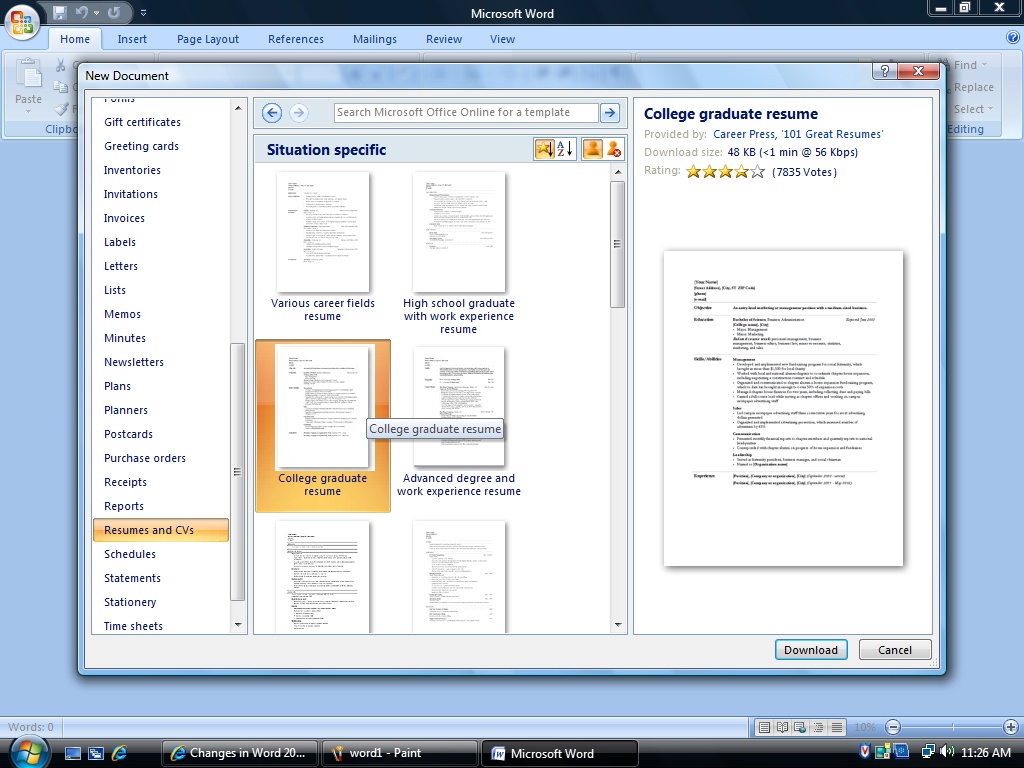Viewport: 1024px width, 768px height.
Task: Click template gallery scroll down arrow
Action: 618,625
